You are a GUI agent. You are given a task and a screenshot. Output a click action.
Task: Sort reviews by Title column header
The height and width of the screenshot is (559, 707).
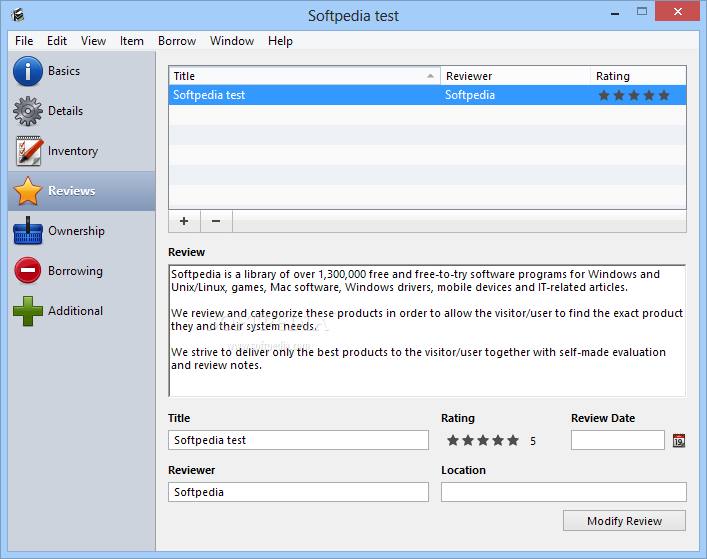point(305,76)
